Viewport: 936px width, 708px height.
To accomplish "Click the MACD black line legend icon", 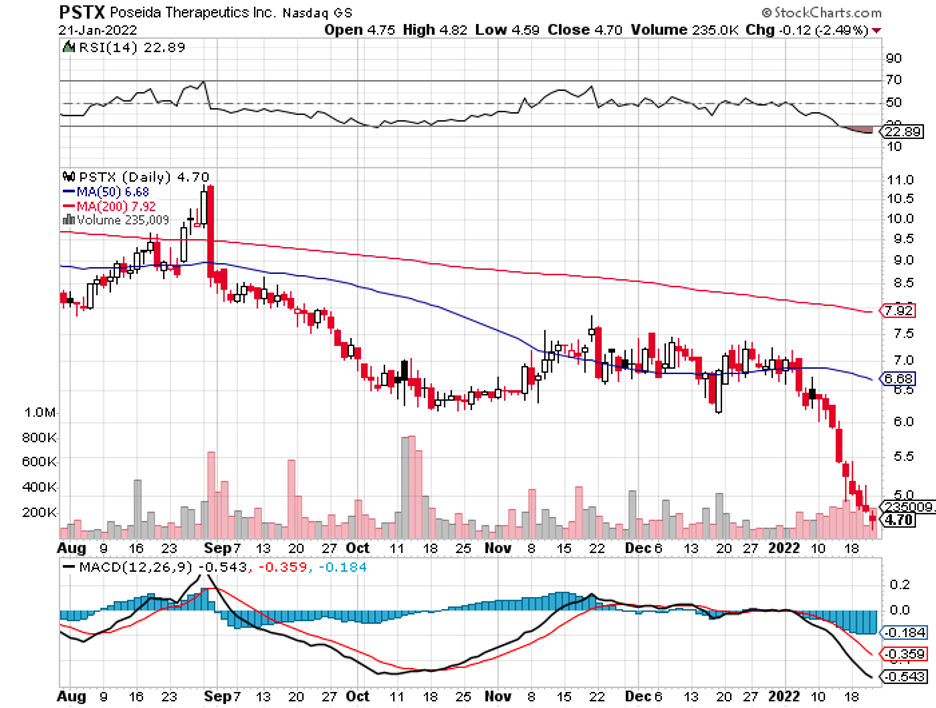I will point(68,567).
